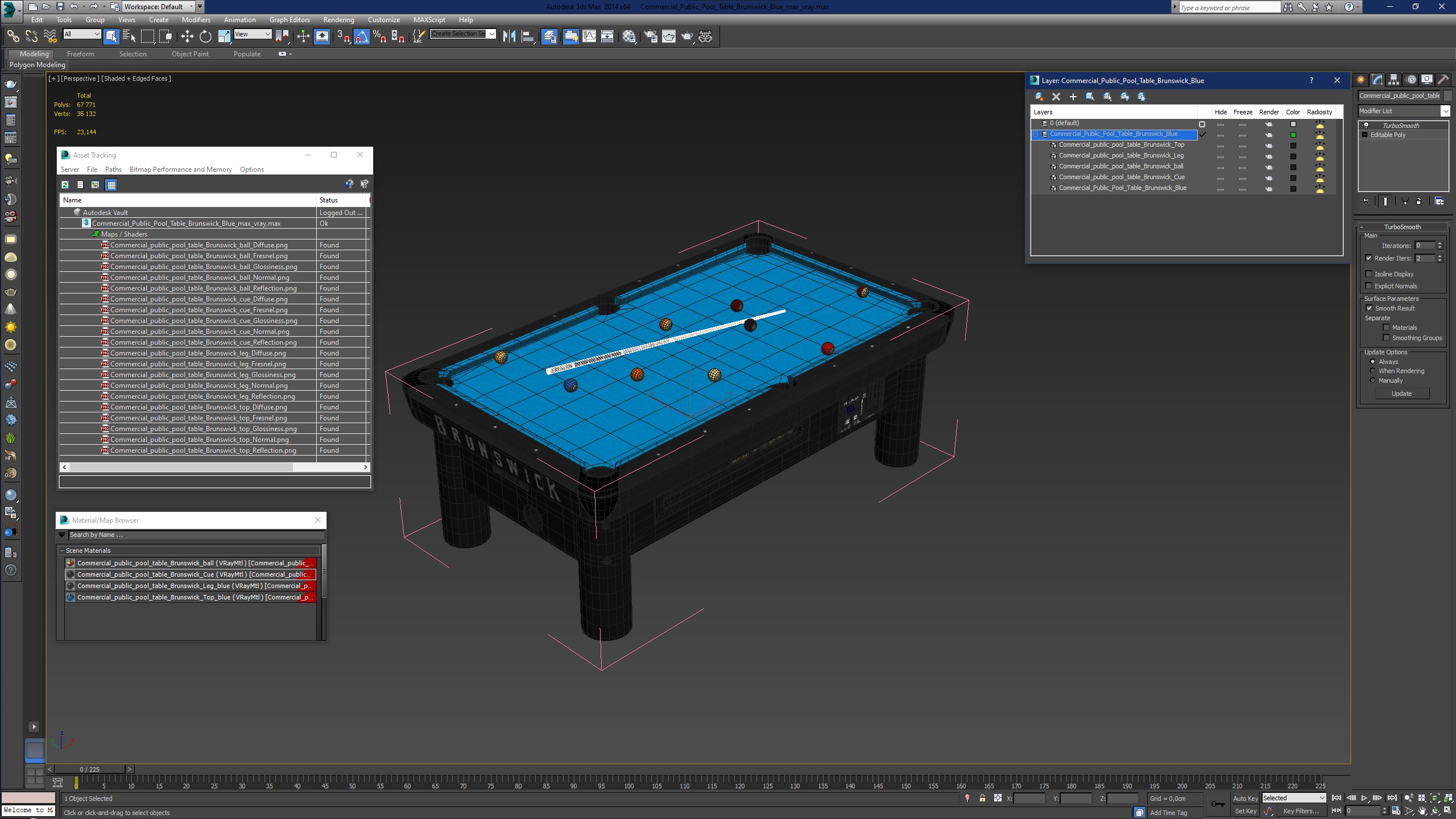Check the Smoothing Groups checkbox

[x=1386, y=338]
